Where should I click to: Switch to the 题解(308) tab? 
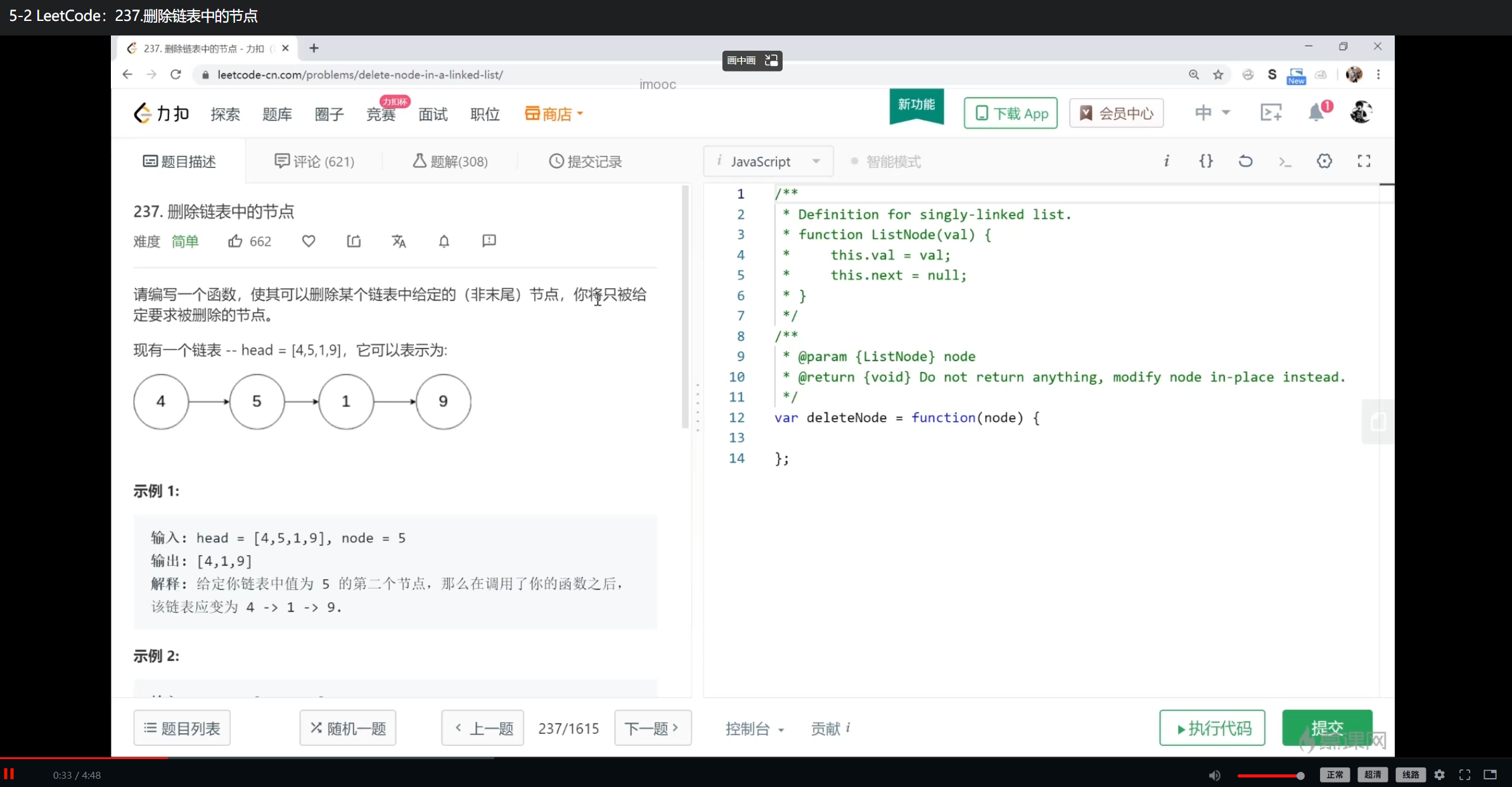[x=451, y=161]
